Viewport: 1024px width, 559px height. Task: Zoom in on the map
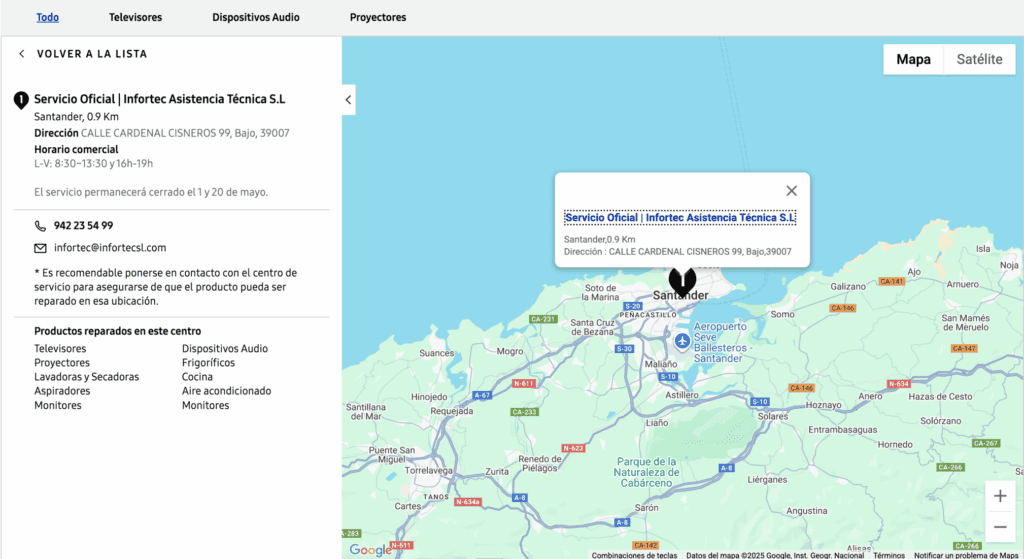click(1000, 496)
